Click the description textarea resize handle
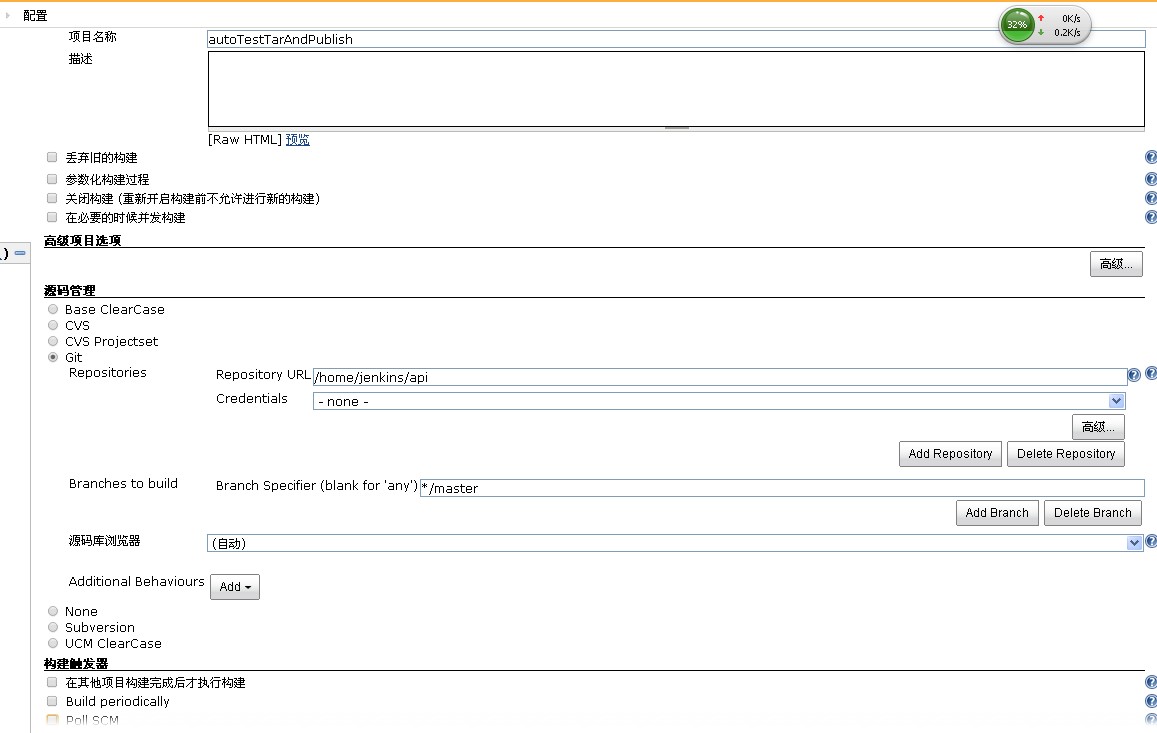The width and height of the screenshot is (1157, 733). pyautogui.click(x=677, y=128)
